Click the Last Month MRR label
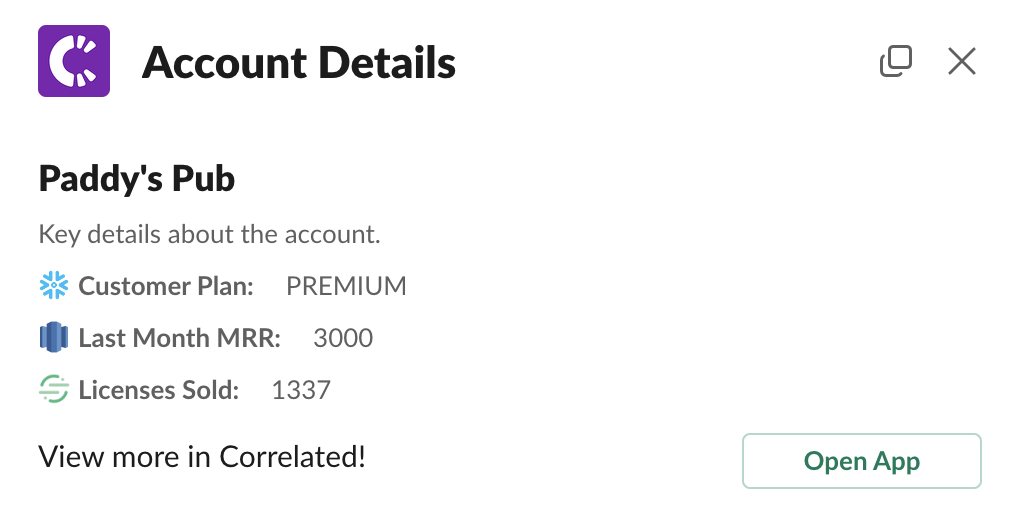This screenshot has width=1018, height=528. click(x=180, y=338)
